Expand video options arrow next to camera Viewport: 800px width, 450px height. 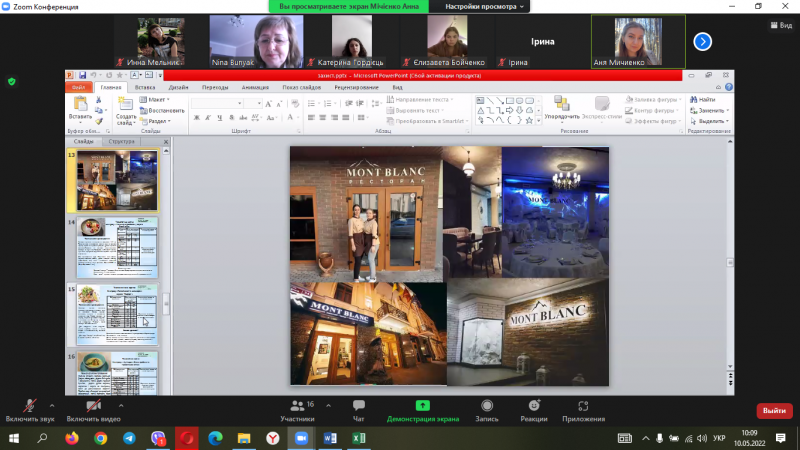point(121,406)
